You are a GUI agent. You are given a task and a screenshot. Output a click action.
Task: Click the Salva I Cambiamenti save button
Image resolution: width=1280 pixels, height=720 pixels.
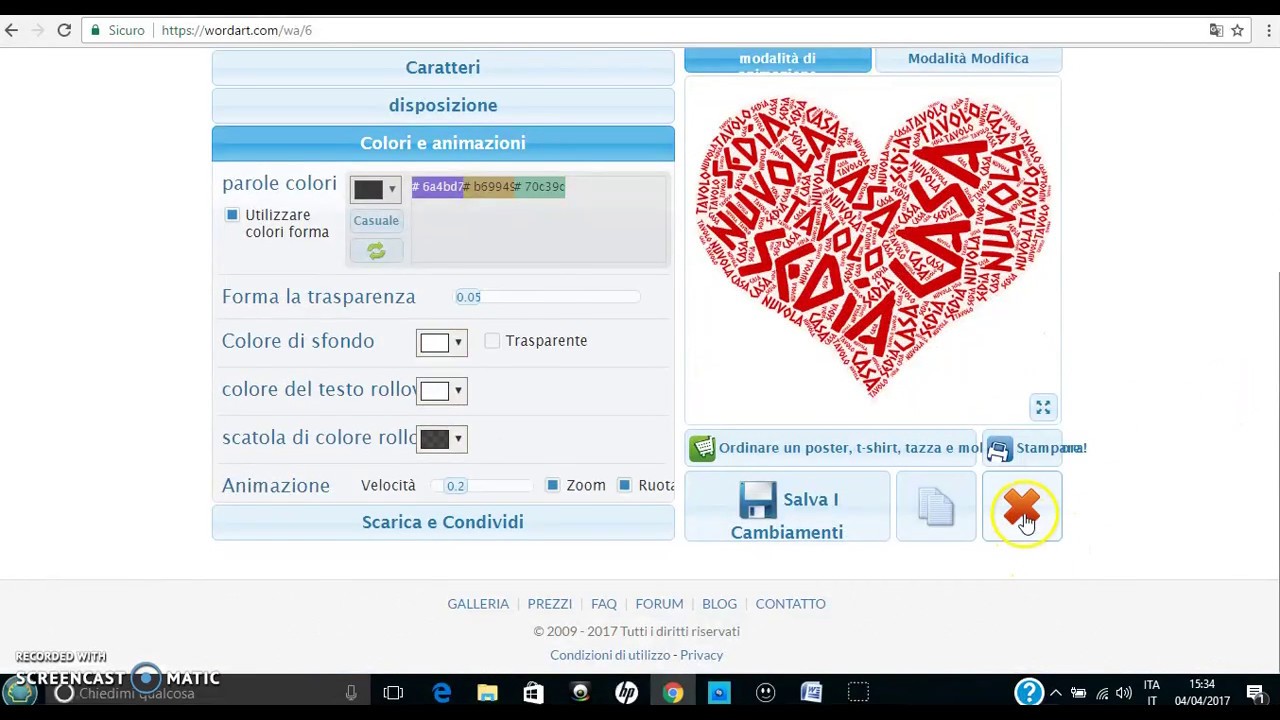tap(787, 507)
